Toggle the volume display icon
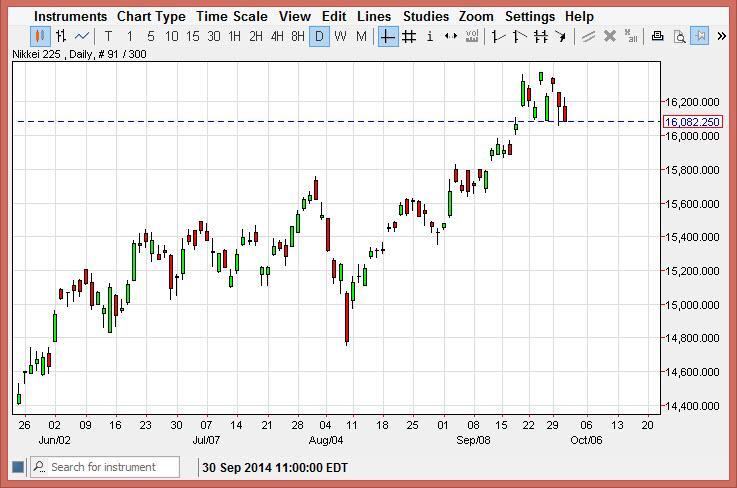Image resolution: width=737 pixels, height=488 pixels. coord(472,37)
